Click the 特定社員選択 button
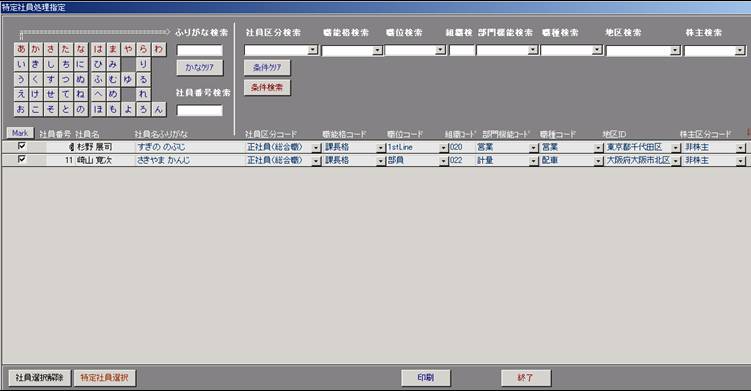The image size is (751, 391). 104,378
